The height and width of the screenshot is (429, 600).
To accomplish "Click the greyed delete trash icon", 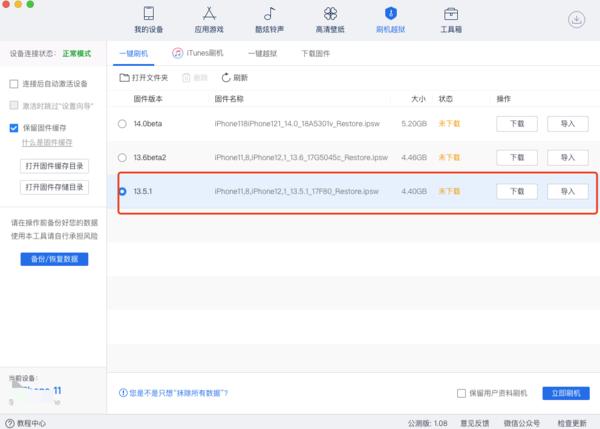I will coord(186,78).
